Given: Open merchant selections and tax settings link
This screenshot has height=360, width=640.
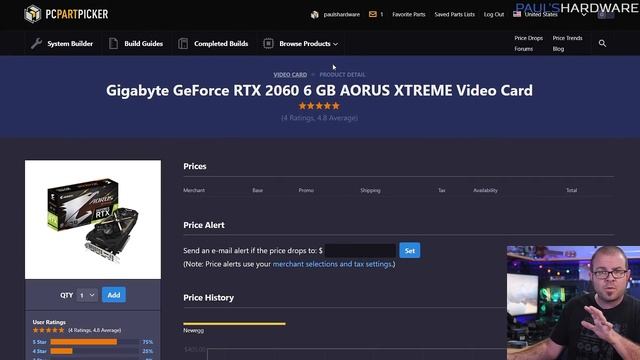Looking at the screenshot, I should coord(332,264).
